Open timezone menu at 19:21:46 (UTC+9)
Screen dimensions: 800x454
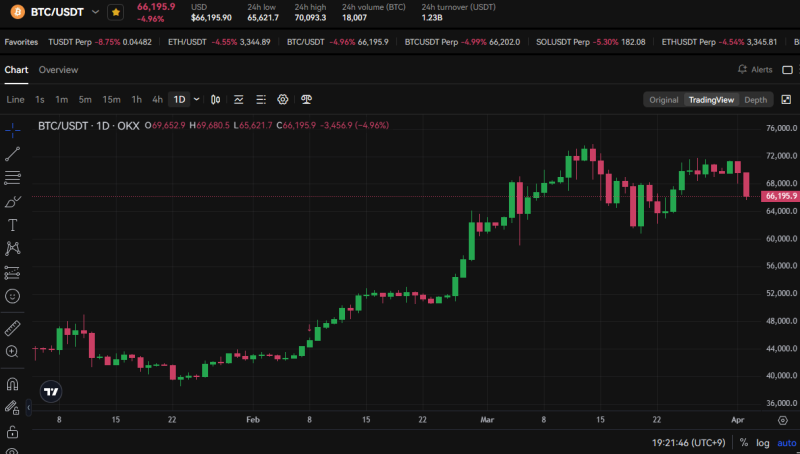(x=689, y=443)
